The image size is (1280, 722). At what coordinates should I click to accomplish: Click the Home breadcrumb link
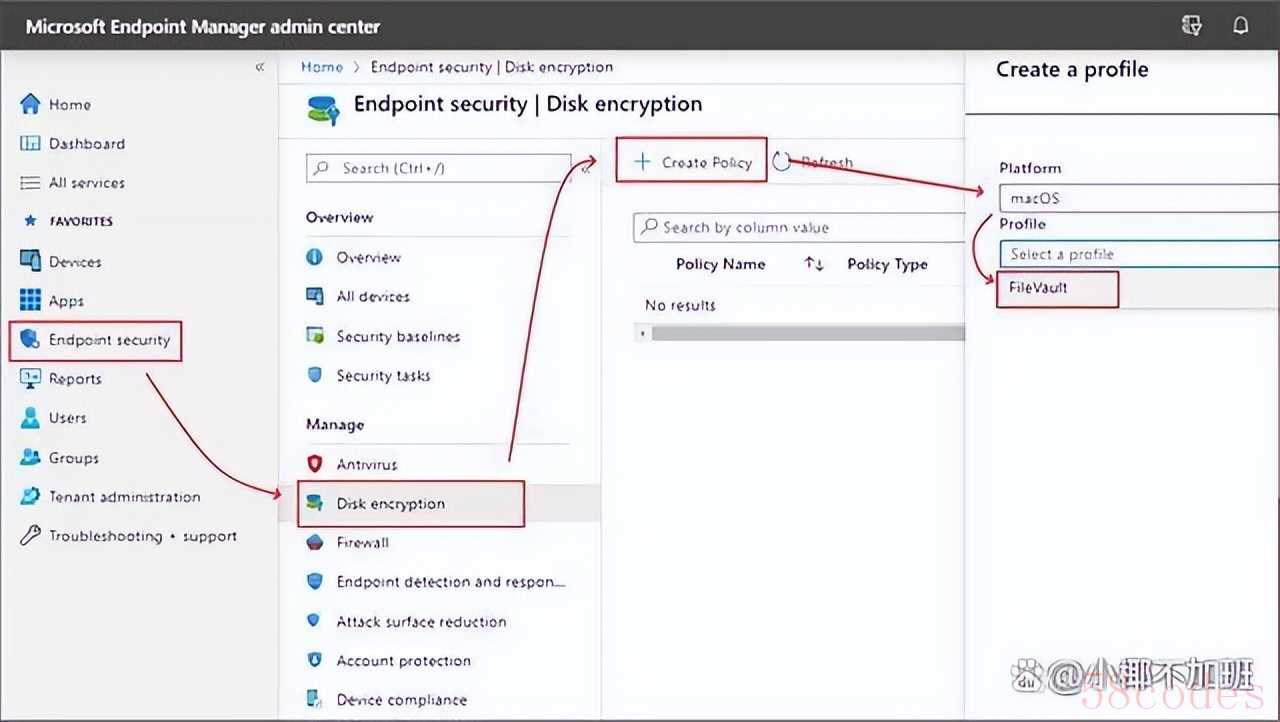(322, 67)
